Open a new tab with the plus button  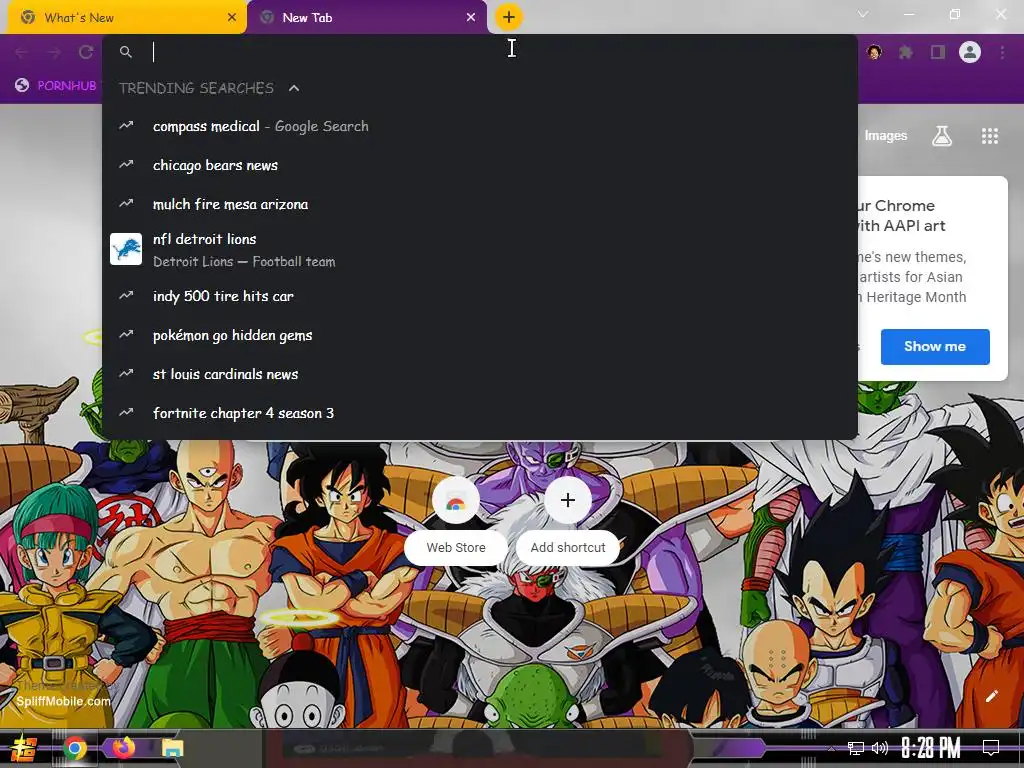coord(509,17)
